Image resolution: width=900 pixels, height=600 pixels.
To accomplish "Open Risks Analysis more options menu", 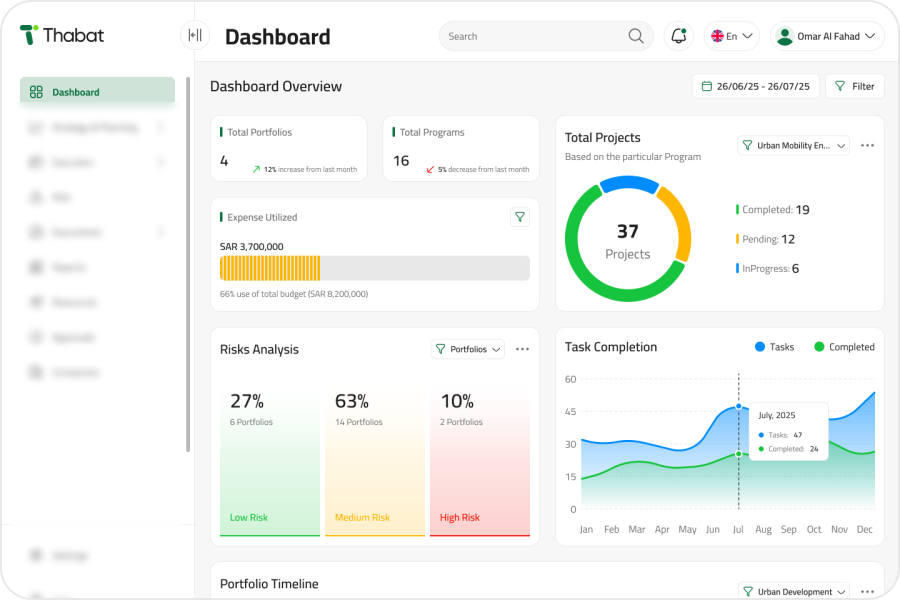I will 522,349.
